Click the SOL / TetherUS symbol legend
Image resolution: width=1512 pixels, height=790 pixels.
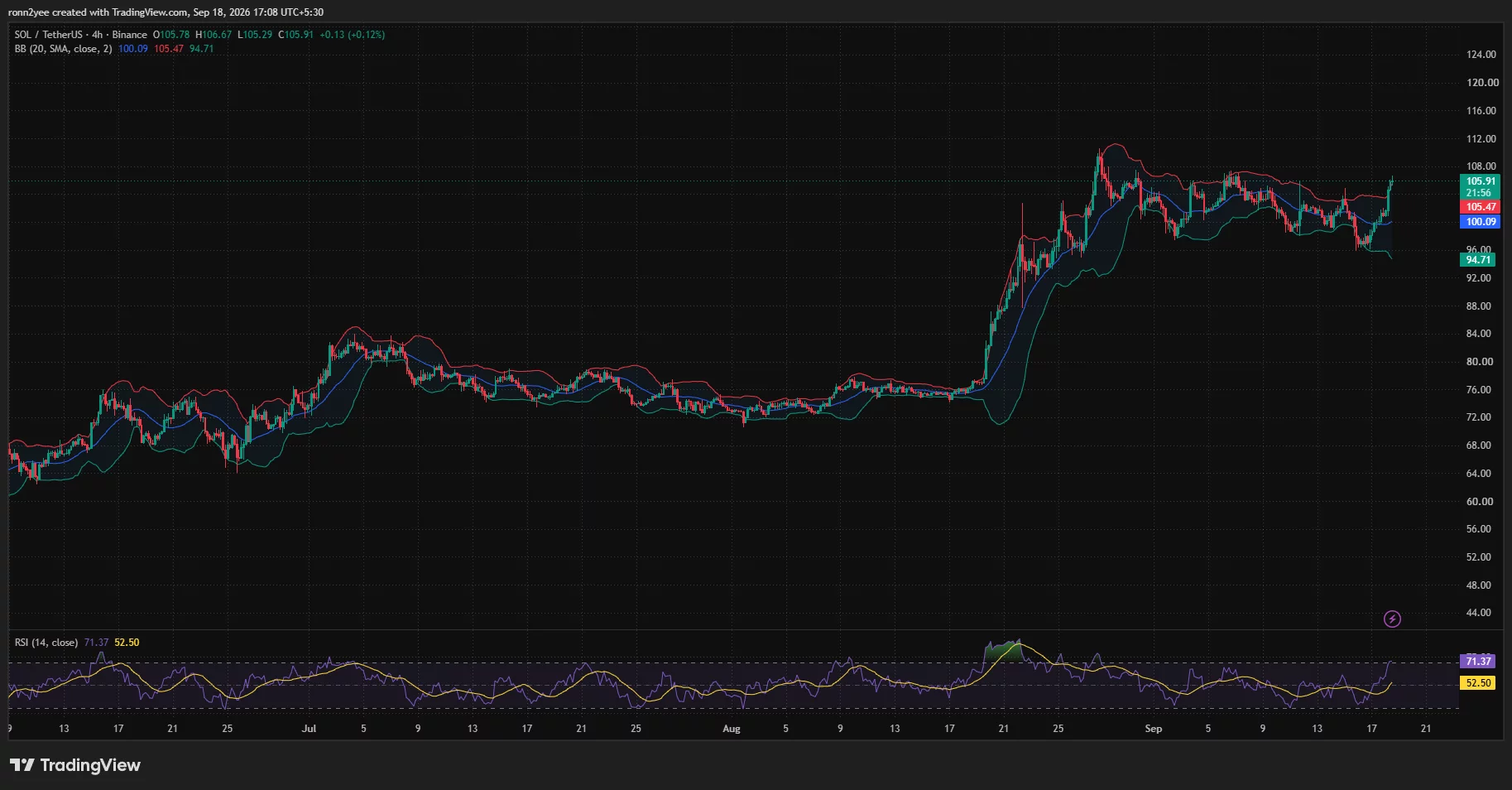pos(80,35)
